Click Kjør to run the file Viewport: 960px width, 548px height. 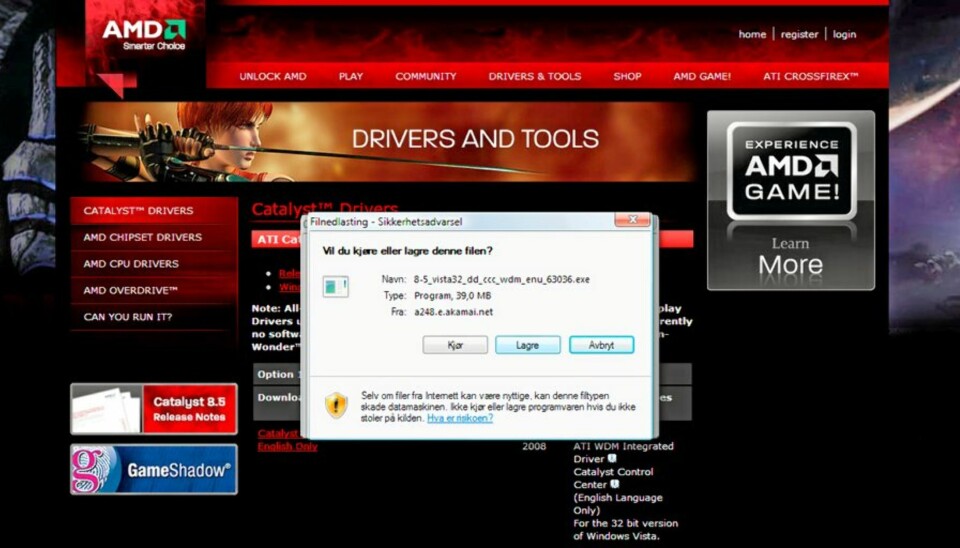point(455,345)
